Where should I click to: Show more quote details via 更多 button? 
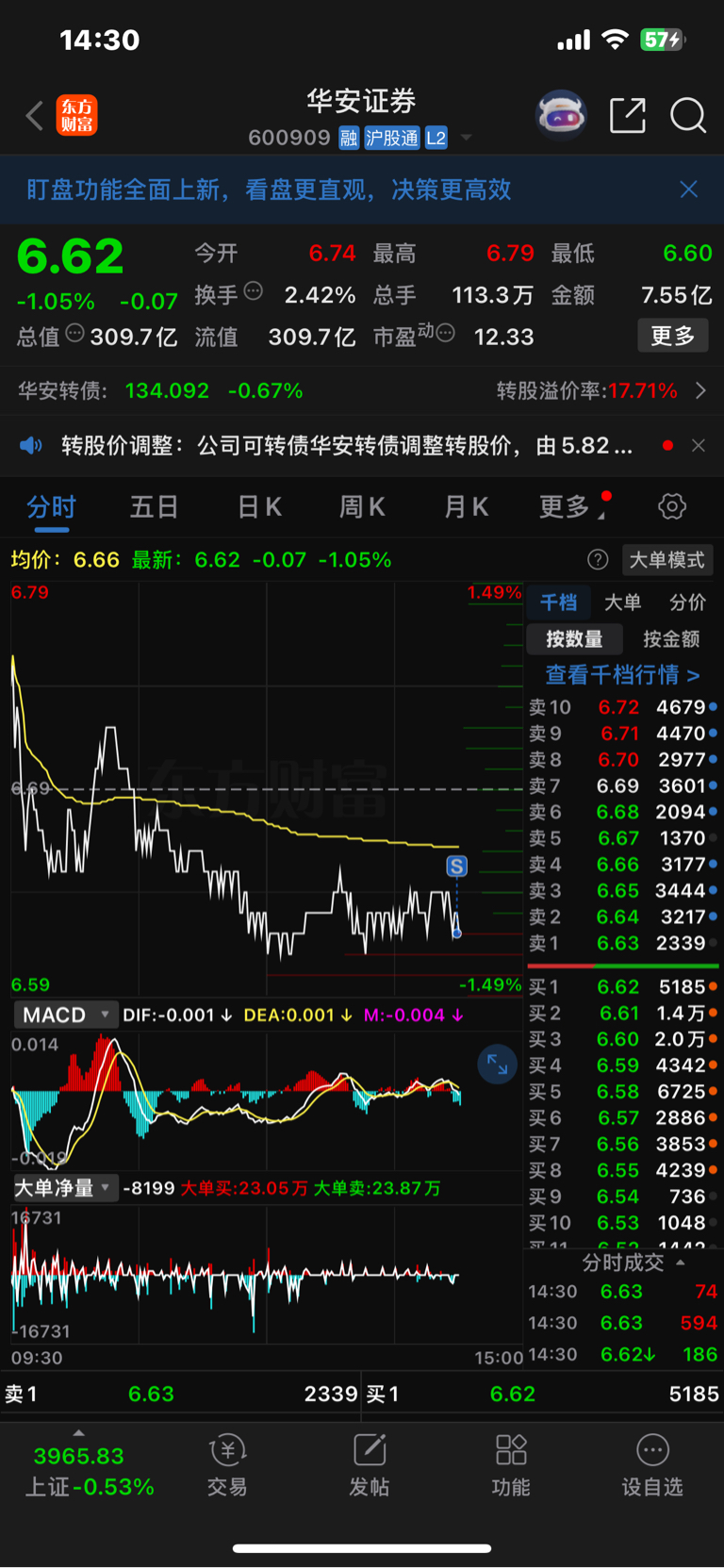pyautogui.click(x=672, y=336)
